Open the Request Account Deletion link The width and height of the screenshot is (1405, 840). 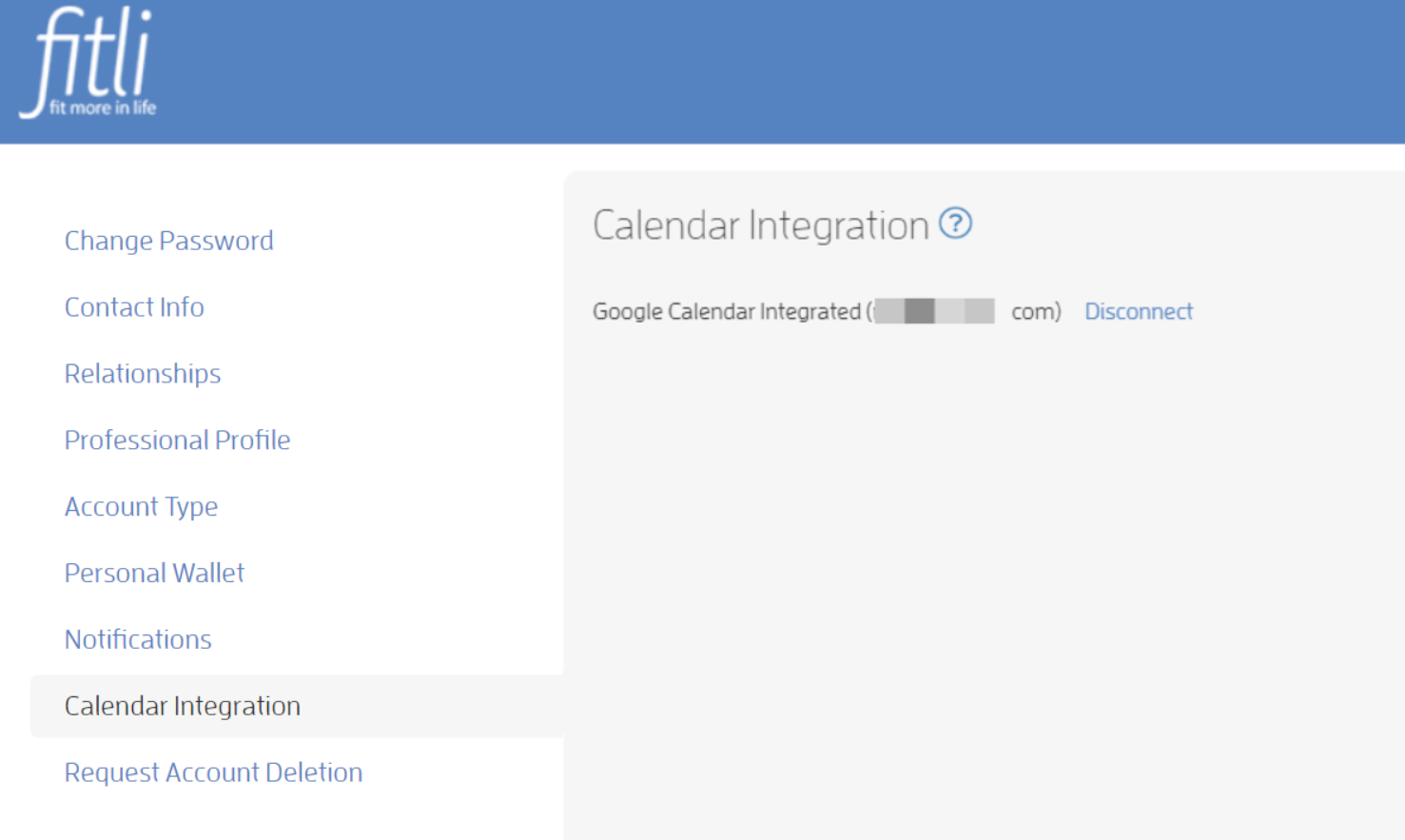pos(213,772)
